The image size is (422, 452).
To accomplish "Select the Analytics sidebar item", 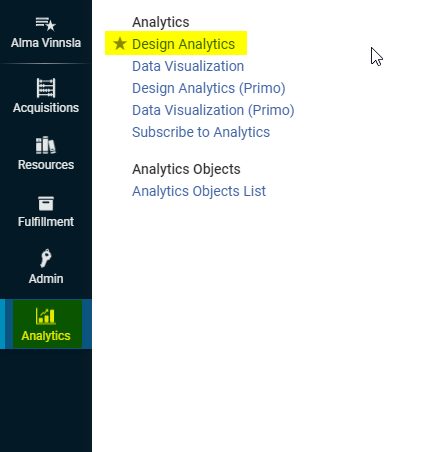I will pyautogui.click(x=46, y=324).
